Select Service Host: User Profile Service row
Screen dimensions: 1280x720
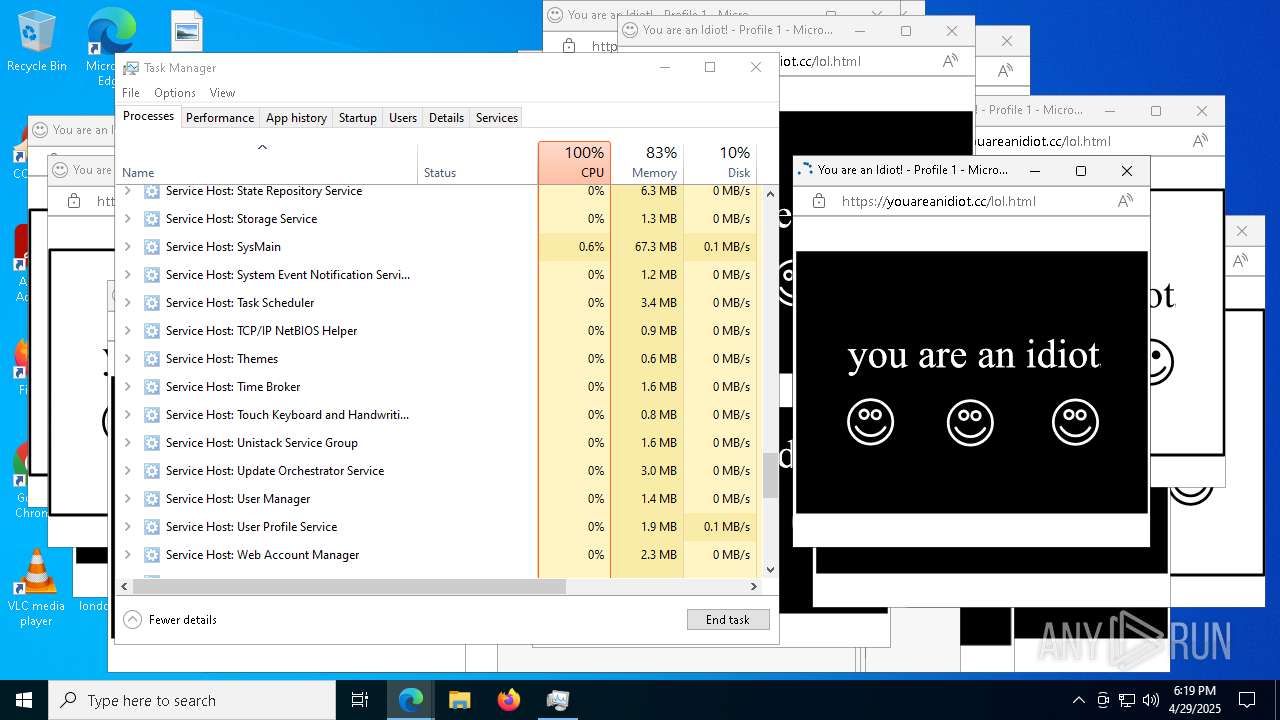(438, 526)
